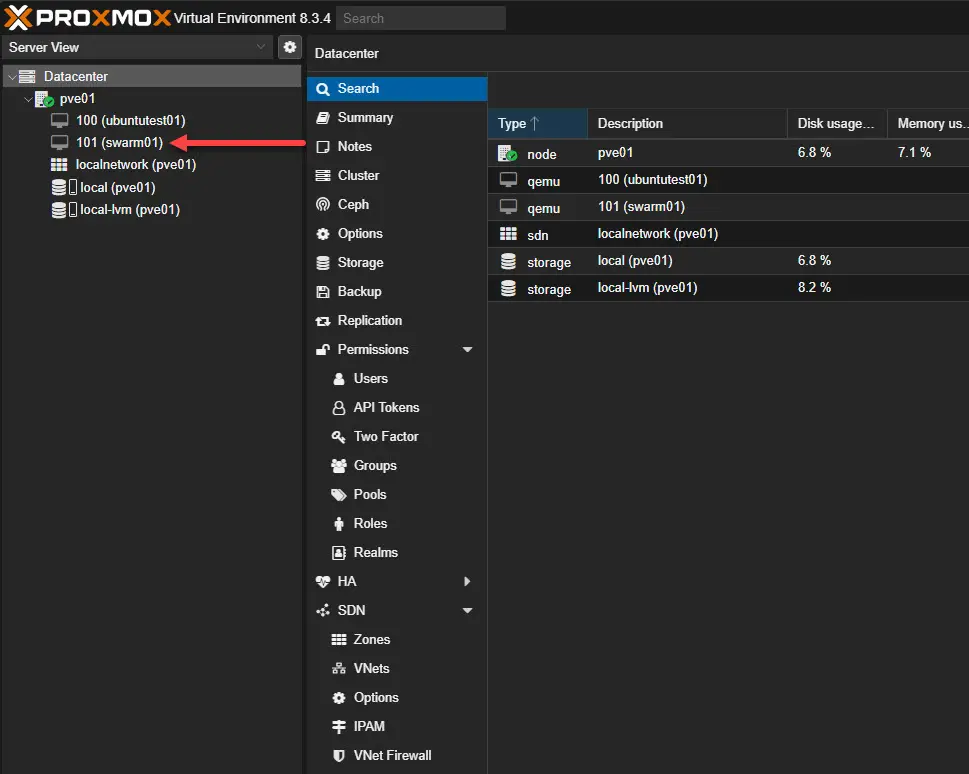This screenshot has height=774, width=969.
Task: Click the Datacenter panel title
Action: coord(347,54)
